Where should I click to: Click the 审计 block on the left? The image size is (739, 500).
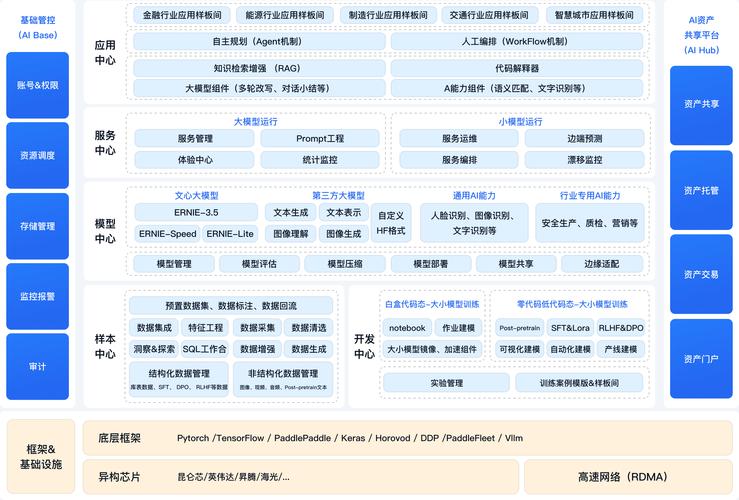click(x=37, y=366)
